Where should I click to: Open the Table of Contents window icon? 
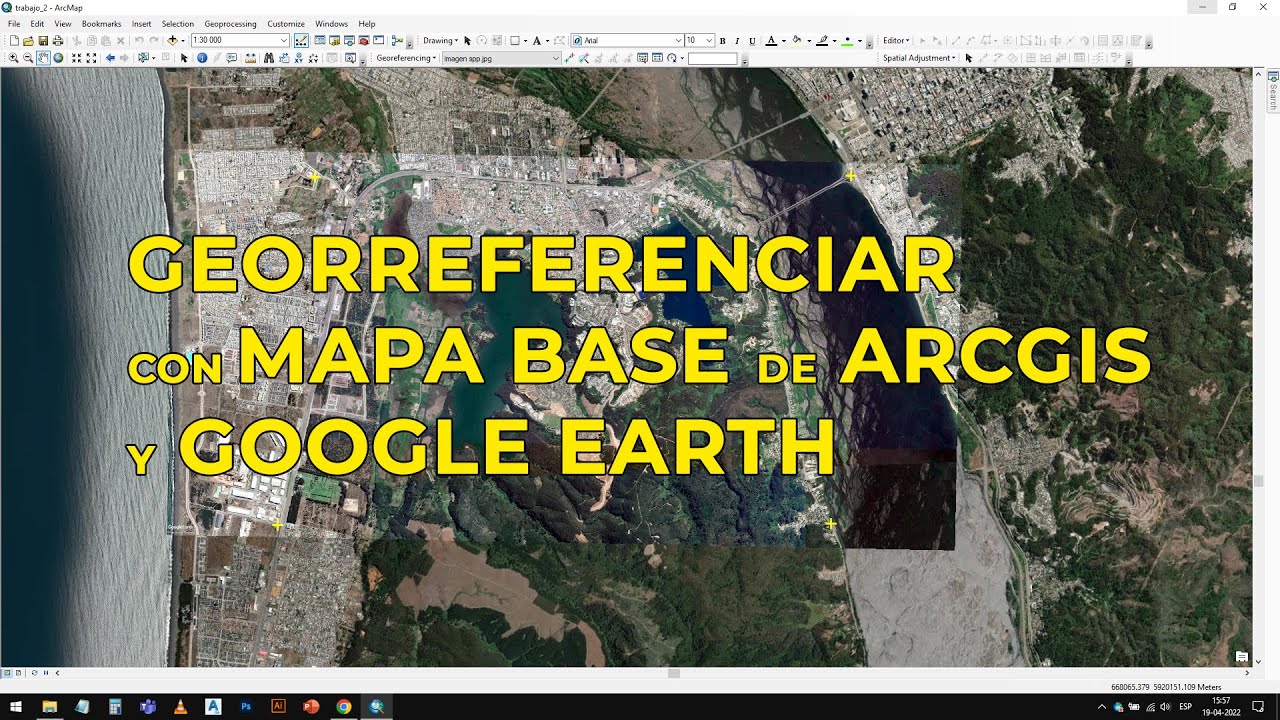click(320, 40)
